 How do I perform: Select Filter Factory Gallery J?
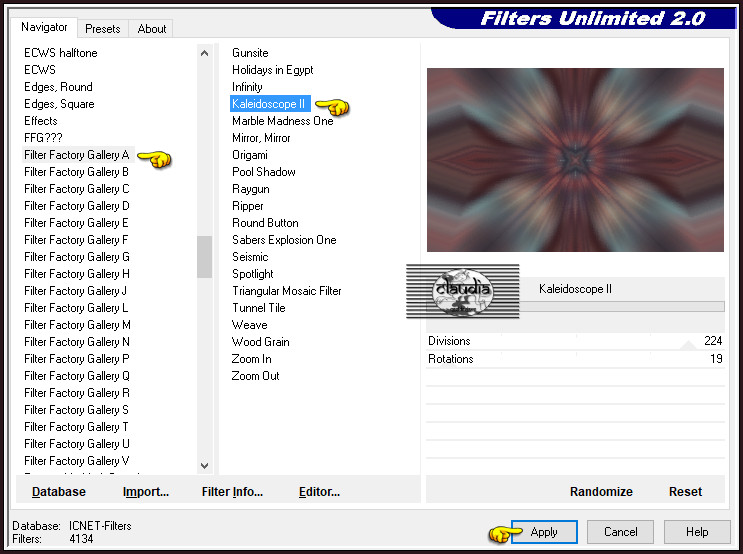click(75, 291)
